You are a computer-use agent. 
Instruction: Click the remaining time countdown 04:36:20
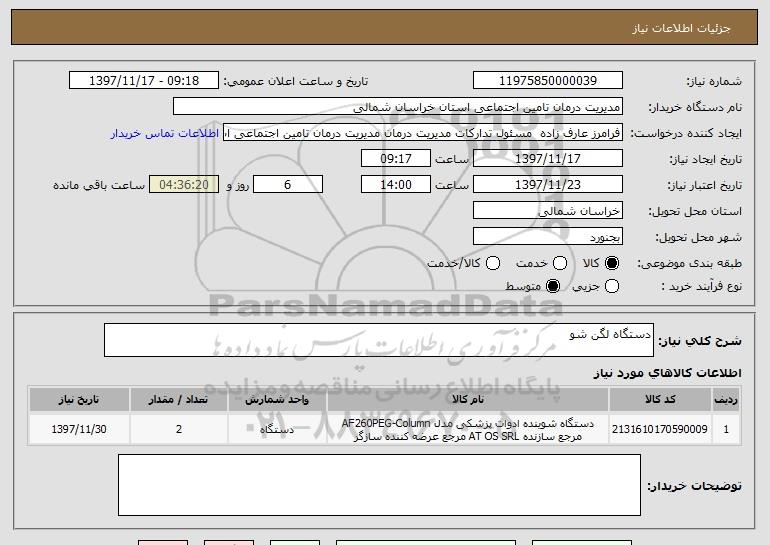[x=184, y=185]
